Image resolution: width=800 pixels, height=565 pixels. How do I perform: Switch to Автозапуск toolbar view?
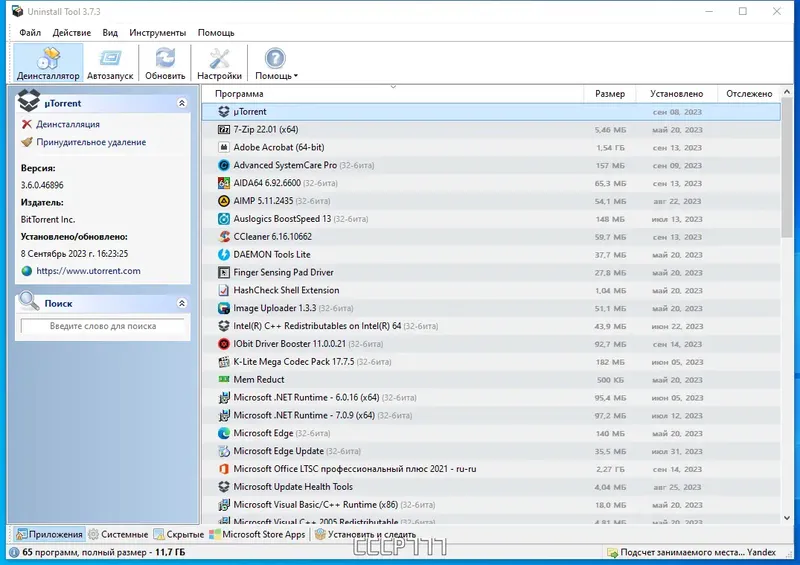[110, 63]
